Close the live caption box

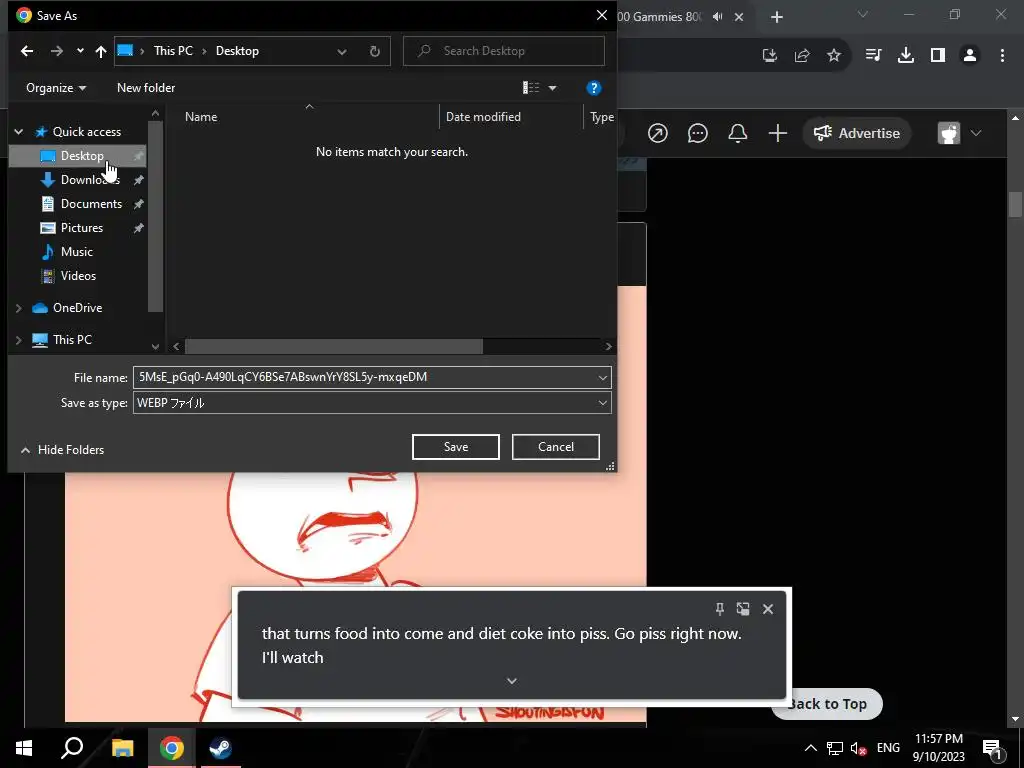point(768,609)
